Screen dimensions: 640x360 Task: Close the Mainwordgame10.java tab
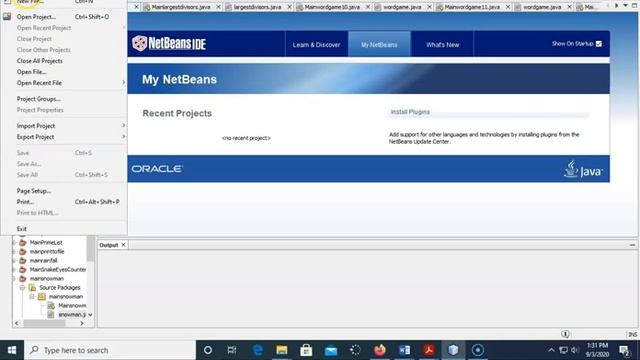click(x=368, y=7)
